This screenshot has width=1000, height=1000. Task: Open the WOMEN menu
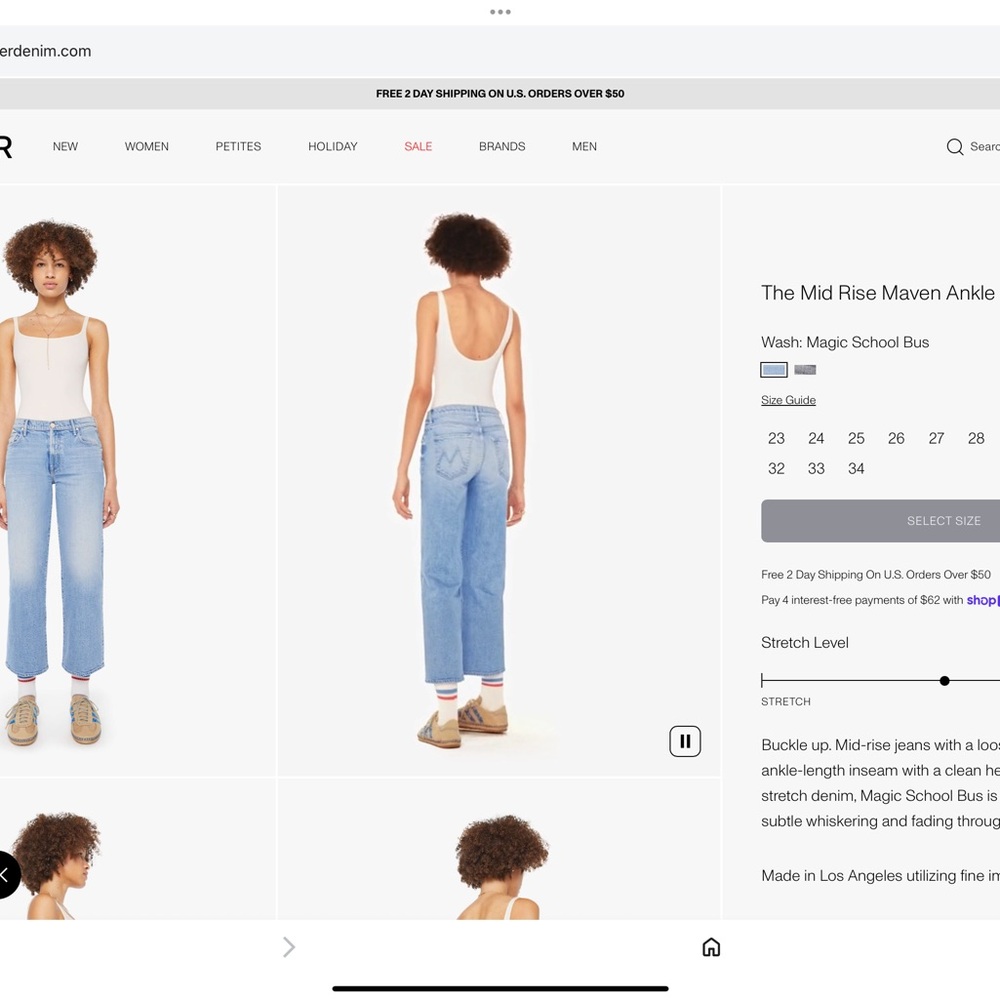(x=146, y=147)
